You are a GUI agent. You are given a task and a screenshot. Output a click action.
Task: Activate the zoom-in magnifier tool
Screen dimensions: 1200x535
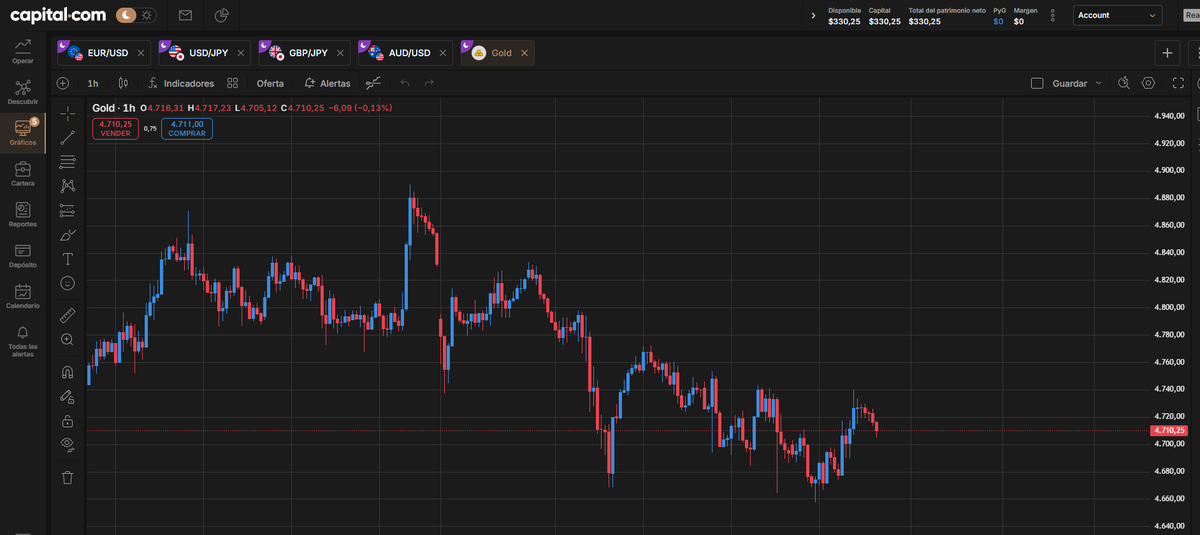pos(67,339)
